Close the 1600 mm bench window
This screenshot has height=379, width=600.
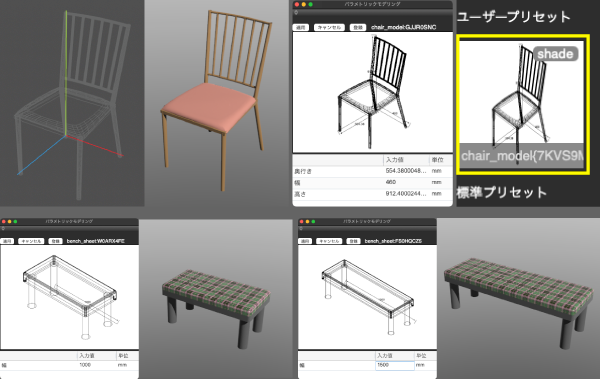pyautogui.click(x=302, y=221)
